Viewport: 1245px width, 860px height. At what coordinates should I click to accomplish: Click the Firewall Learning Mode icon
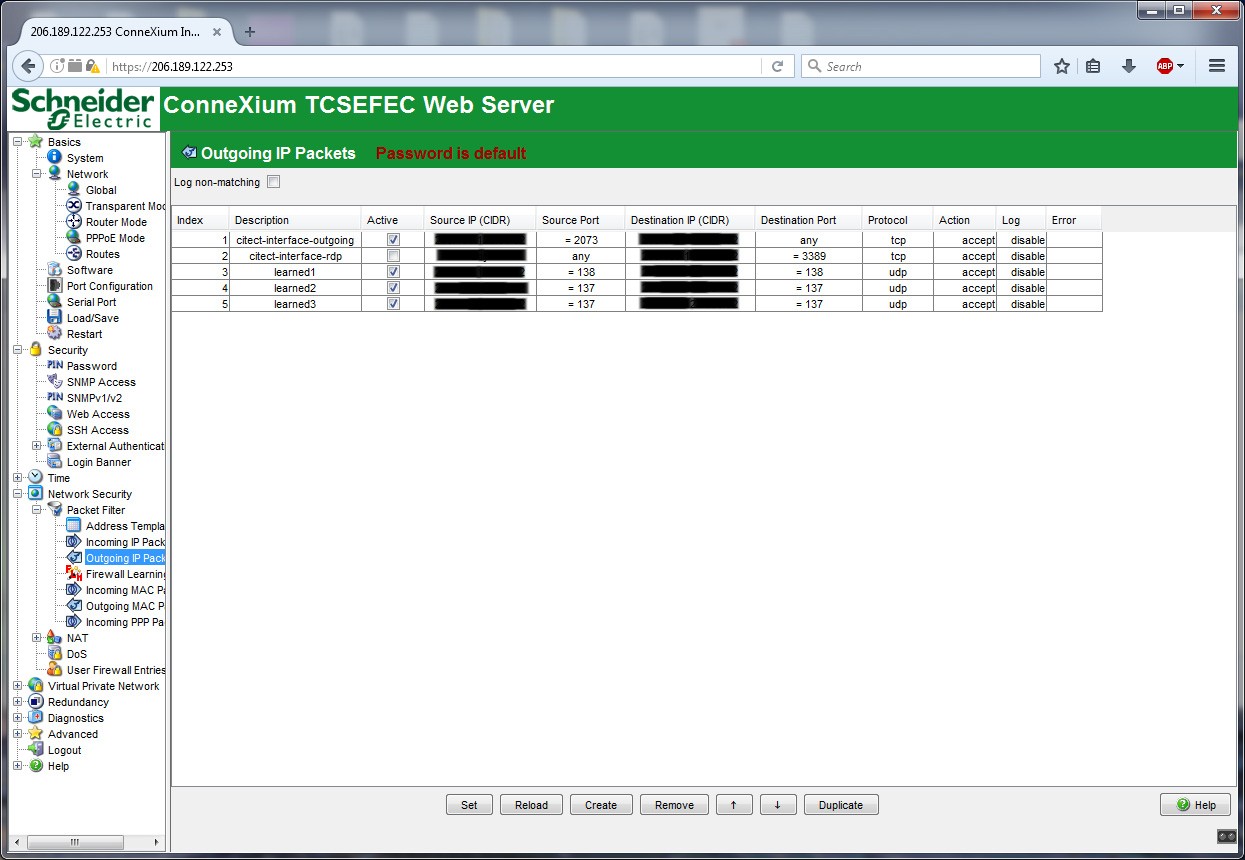tap(74, 574)
